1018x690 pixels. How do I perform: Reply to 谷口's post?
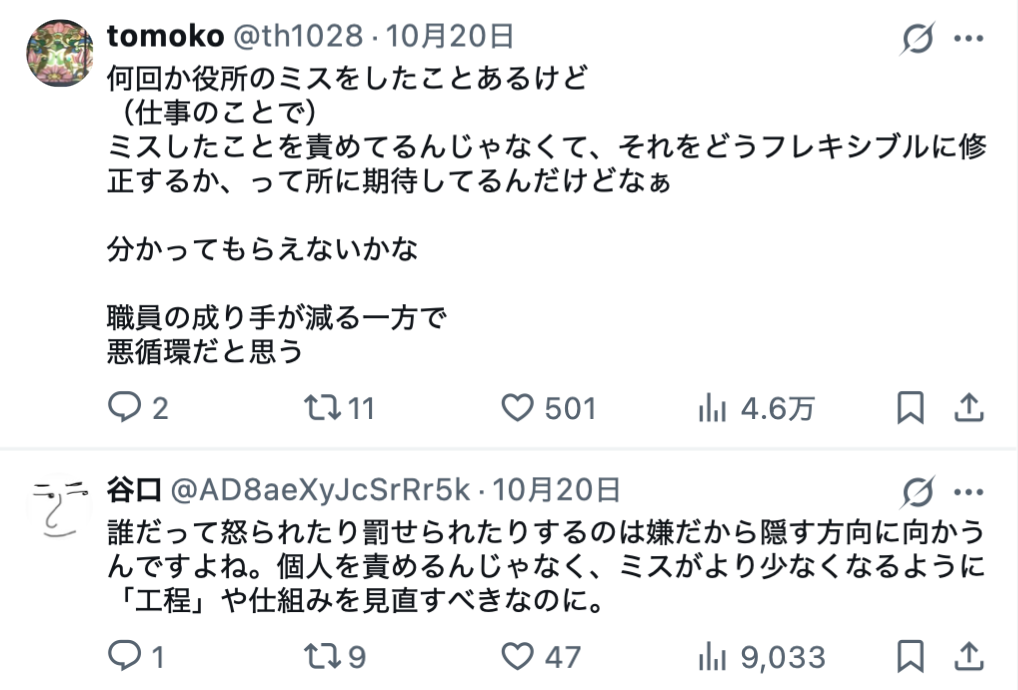click(122, 657)
